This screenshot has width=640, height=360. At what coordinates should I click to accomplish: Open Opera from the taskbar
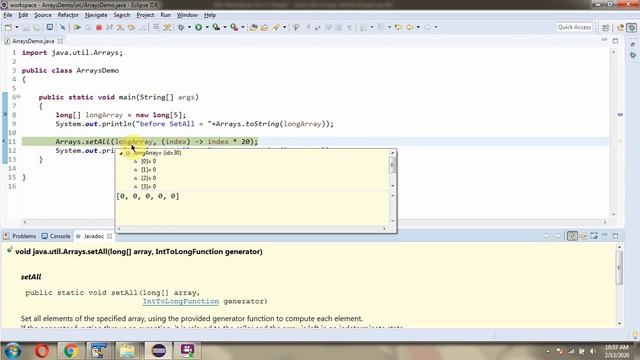click(x=42, y=351)
